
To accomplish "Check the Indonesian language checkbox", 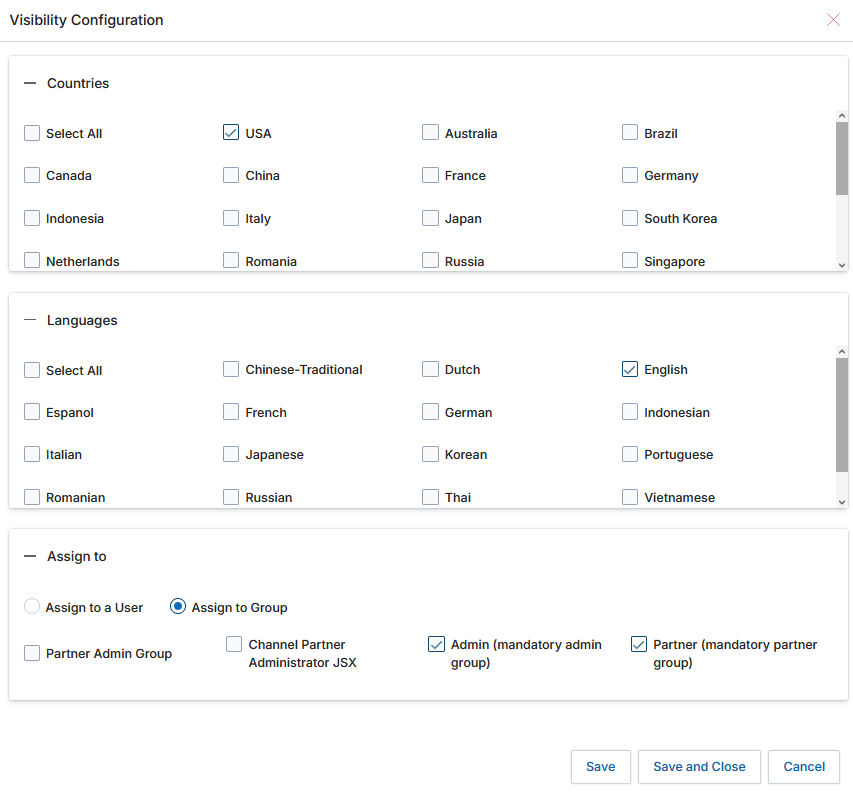I will [x=630, y=412].
